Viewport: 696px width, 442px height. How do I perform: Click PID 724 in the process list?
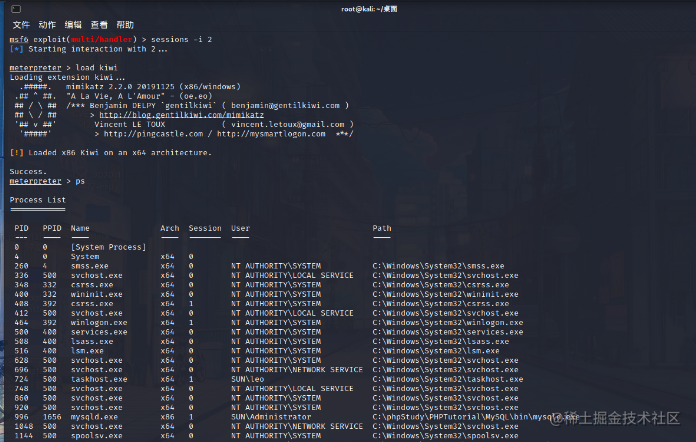coord(21,379)
